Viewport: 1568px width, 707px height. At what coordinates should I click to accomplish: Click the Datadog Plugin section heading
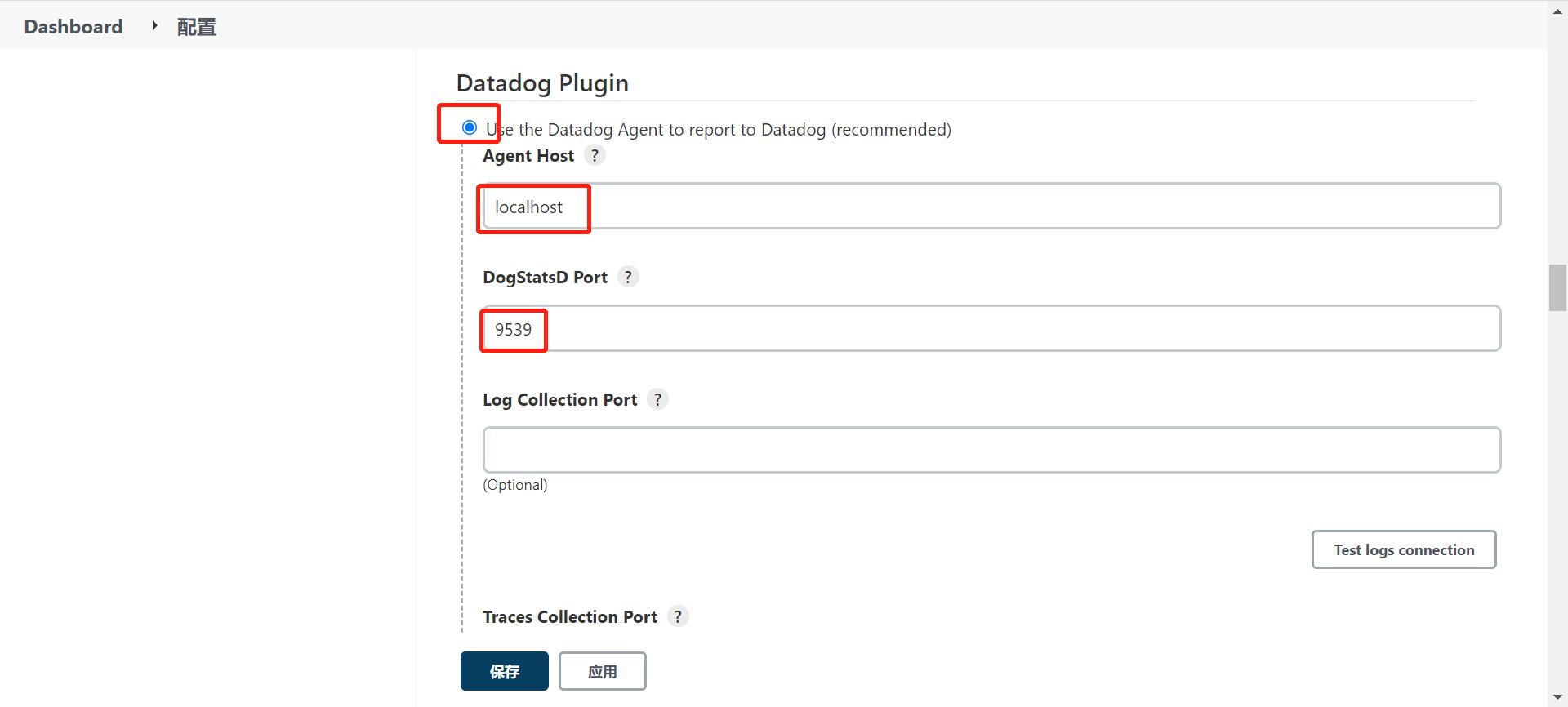pyautogui.click(x=542, y=83)
